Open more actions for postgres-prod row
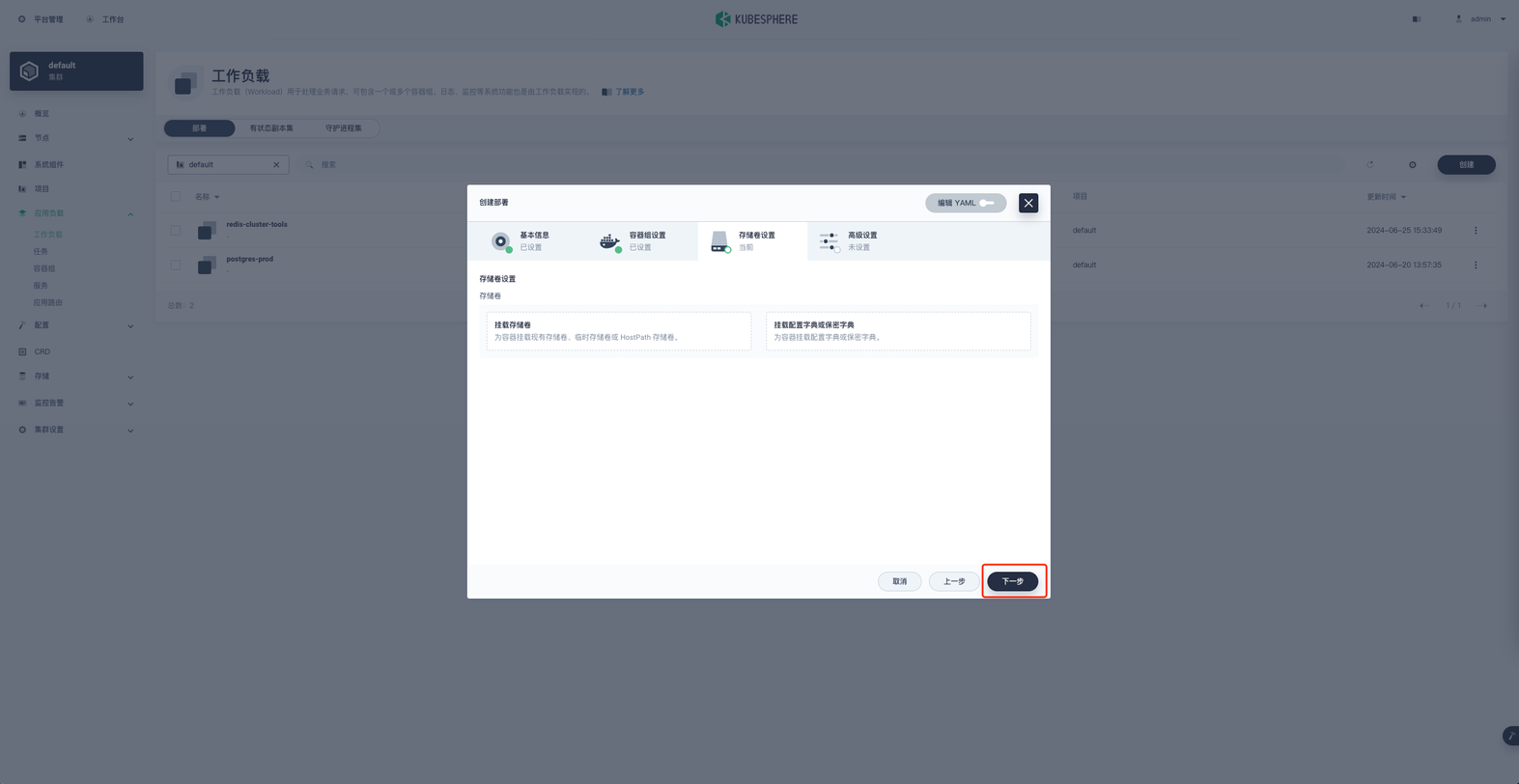This screenshot has width=1519, height=784. [1476, 266]
